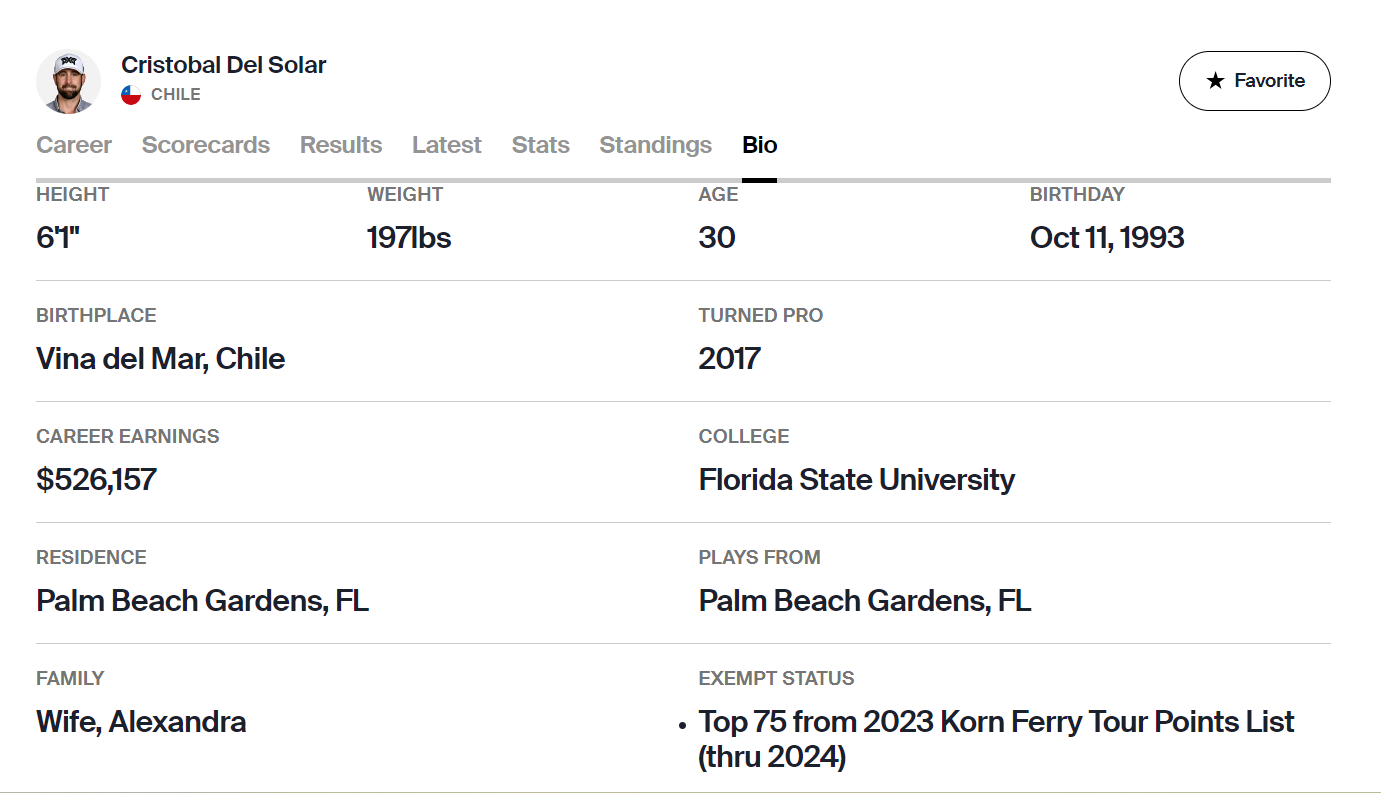Click birthplace Vina del Mar, Chile
1381x793 pixels.
[x=161, y=359]
